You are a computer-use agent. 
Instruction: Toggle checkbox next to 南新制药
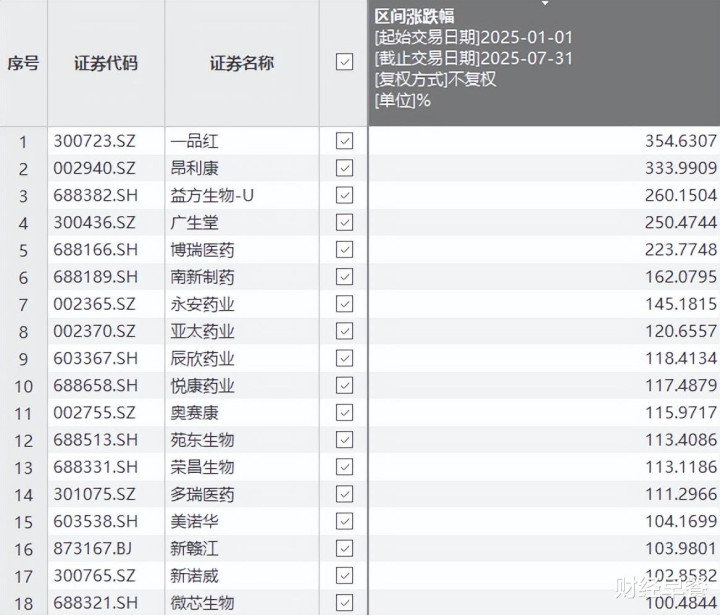pyautogui.click(x=344, y=276)
